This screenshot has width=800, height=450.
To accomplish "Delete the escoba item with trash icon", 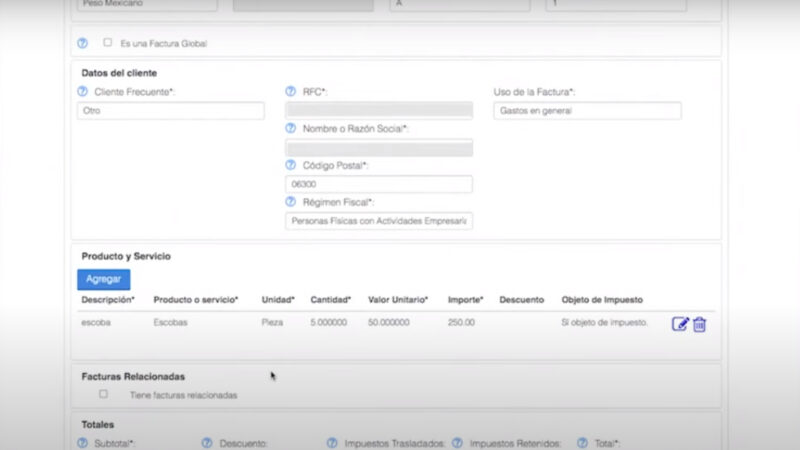I will click(700, 324).
